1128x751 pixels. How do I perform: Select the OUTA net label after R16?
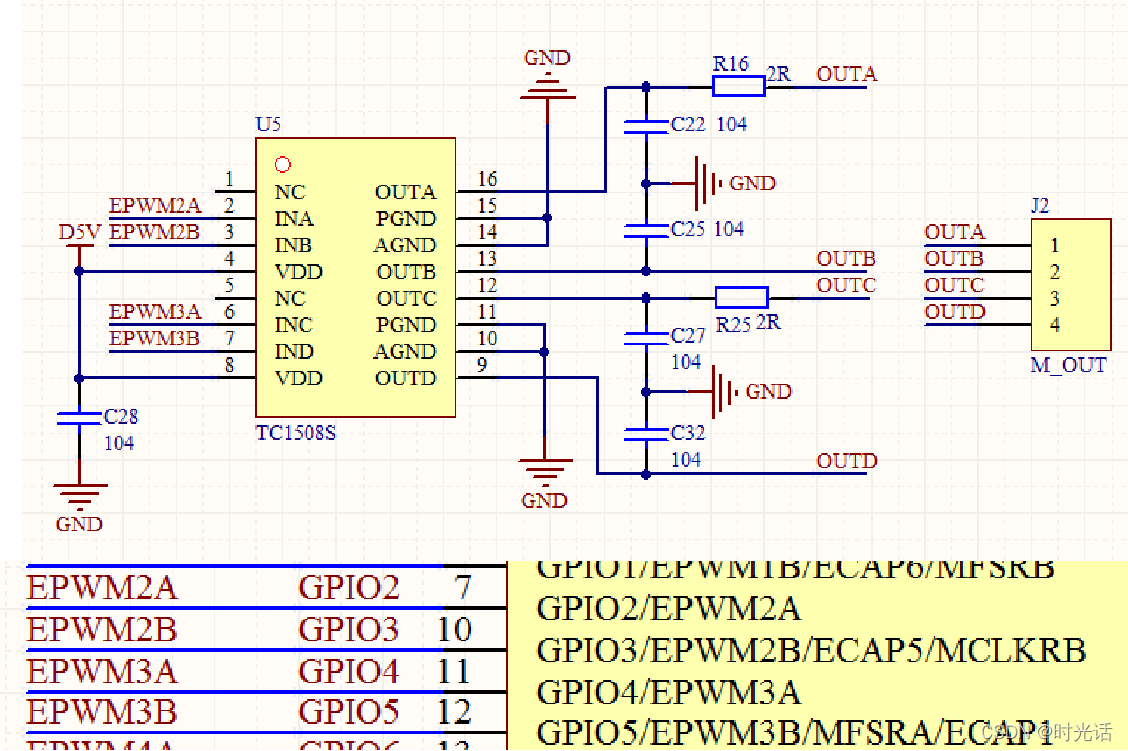coord(847,74)
